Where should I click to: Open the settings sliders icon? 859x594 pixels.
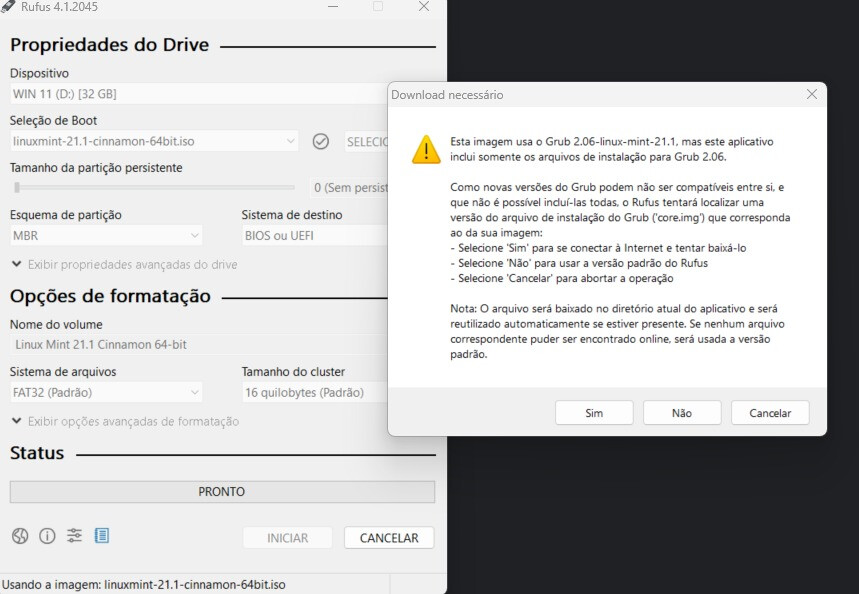coord(75,536)
